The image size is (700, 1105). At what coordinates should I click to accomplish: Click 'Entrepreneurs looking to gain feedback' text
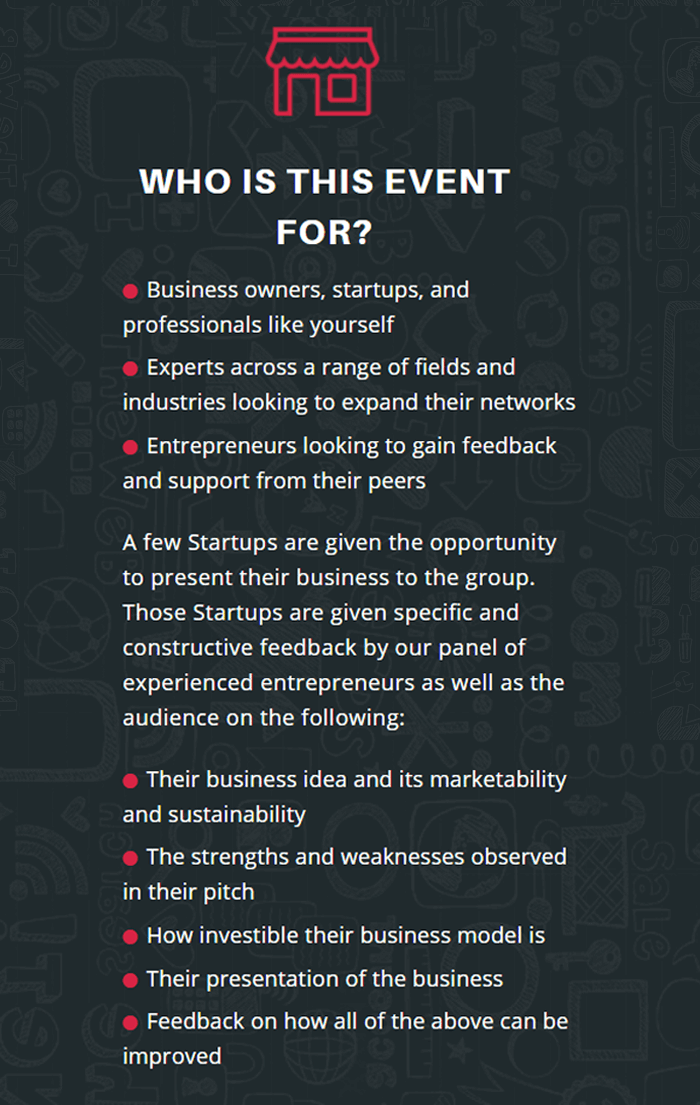click(x=352, y=446)
